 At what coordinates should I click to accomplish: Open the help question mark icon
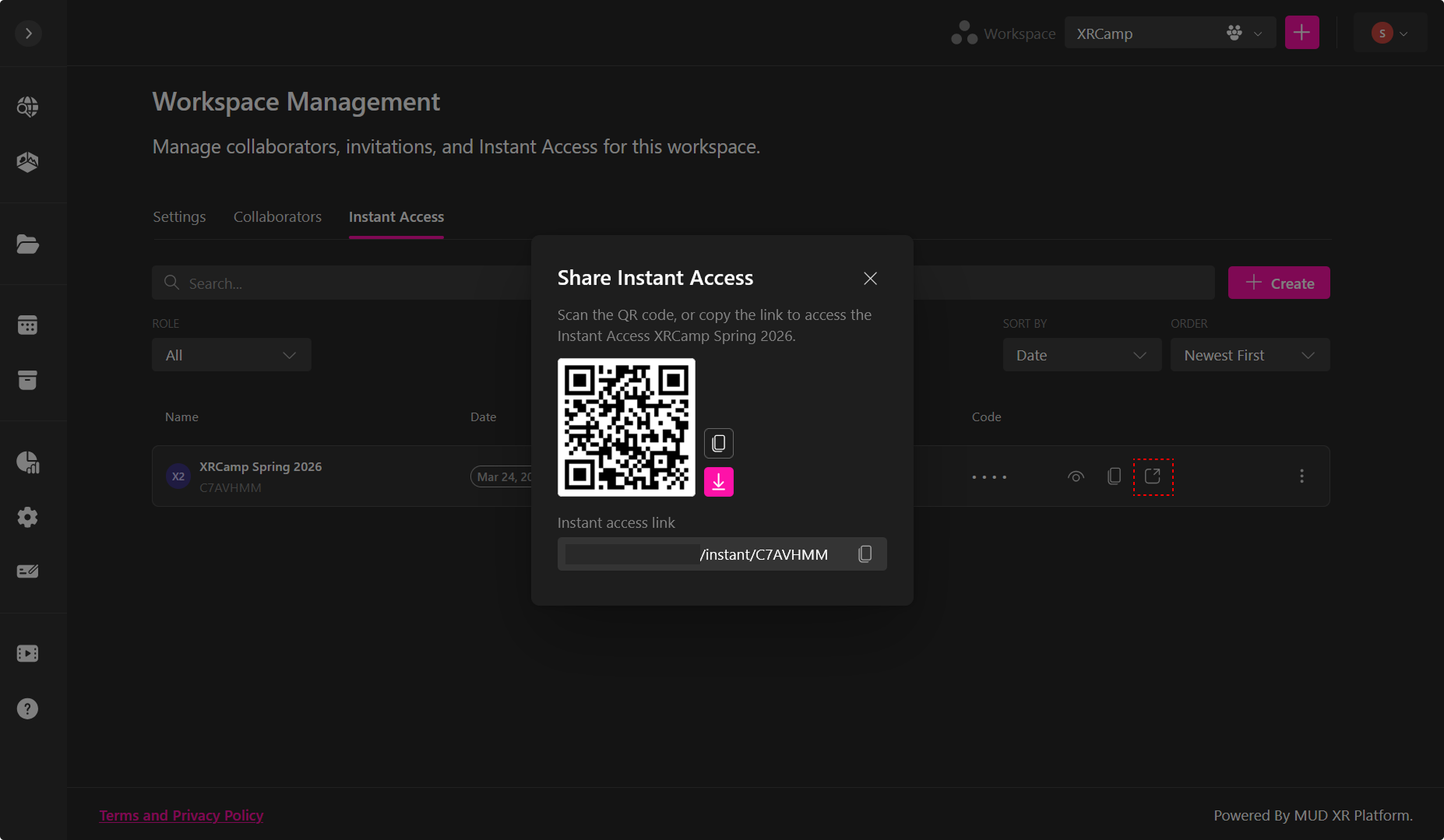pos(28,708)
